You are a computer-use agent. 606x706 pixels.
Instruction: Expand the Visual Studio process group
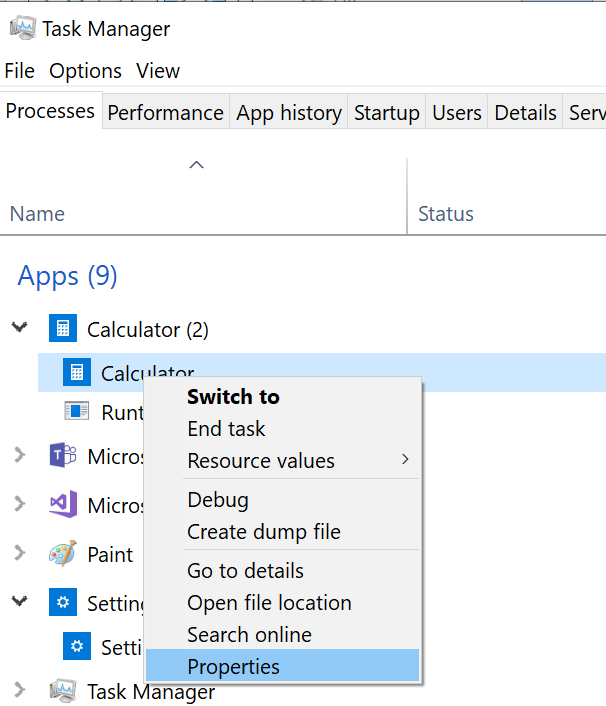(x=19, y=504)
